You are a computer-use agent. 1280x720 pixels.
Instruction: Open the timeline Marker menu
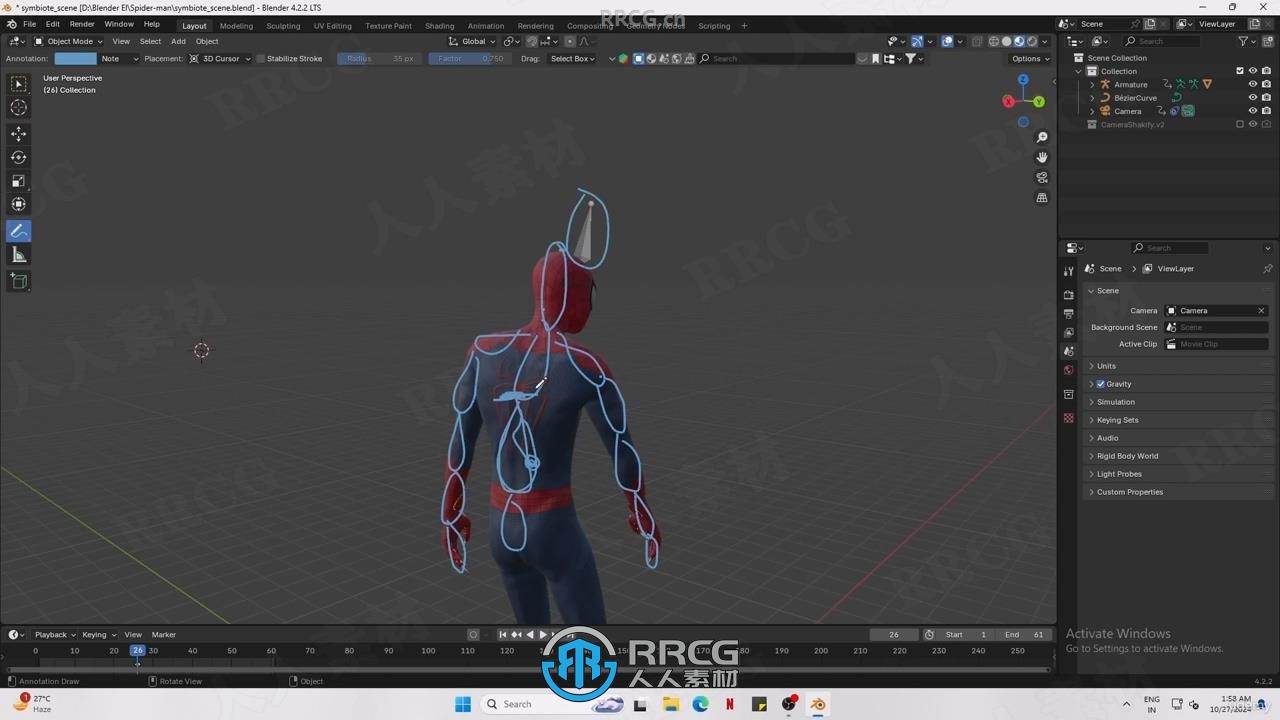click(164, 635)
